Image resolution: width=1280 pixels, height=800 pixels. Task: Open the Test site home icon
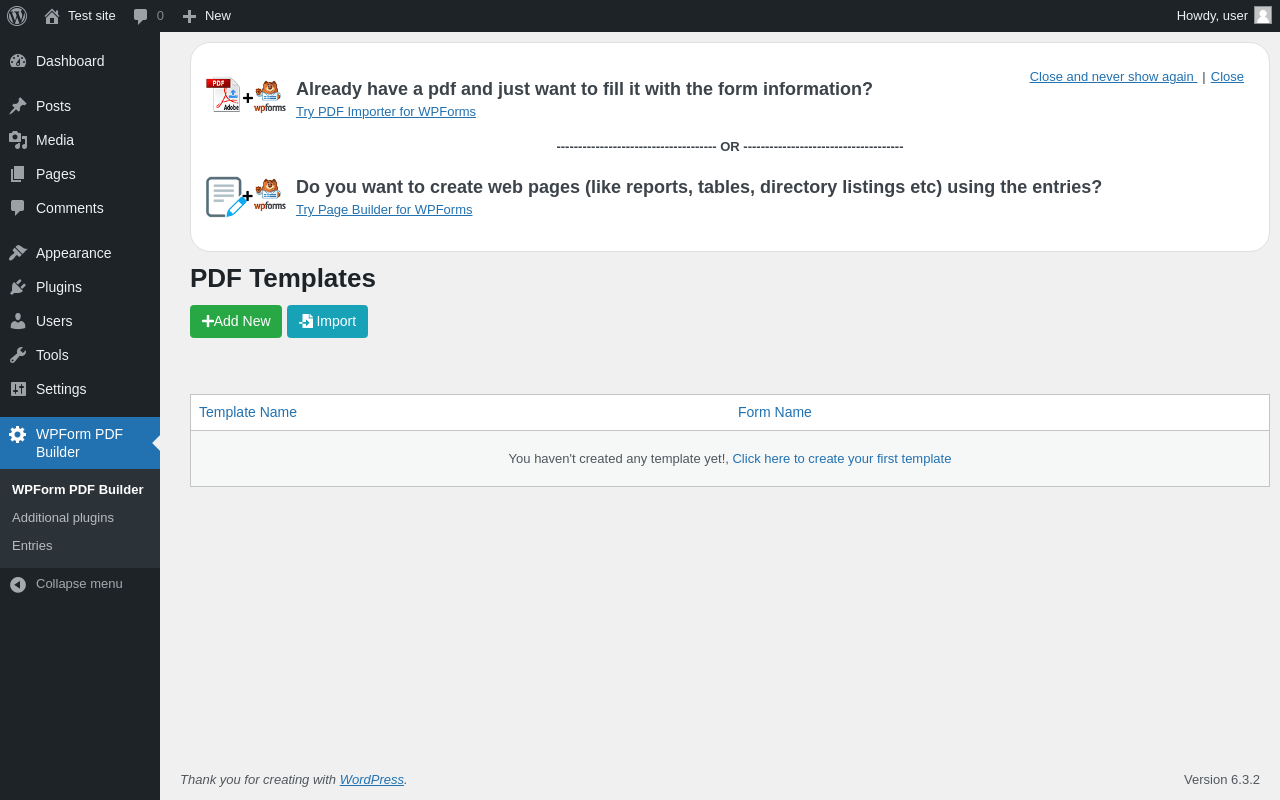click(x=52, y=16)
